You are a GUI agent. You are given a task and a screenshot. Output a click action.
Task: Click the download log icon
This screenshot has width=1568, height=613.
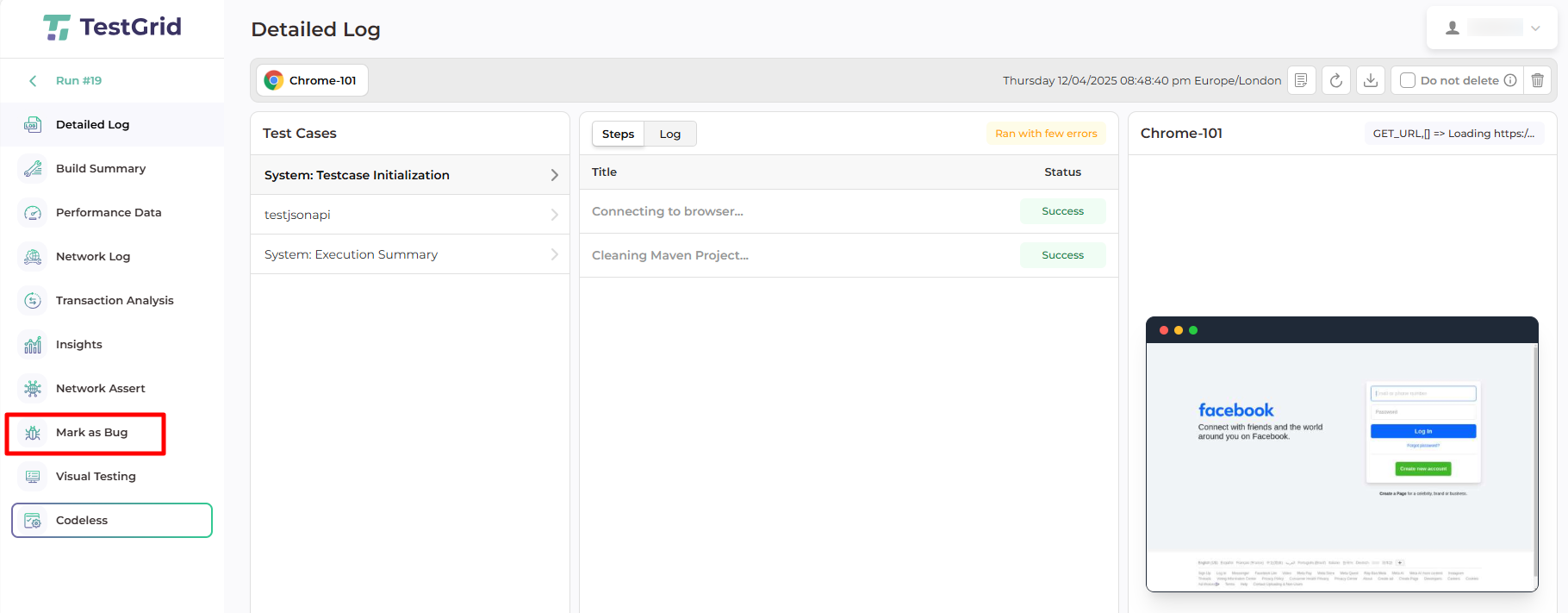[1371, 80]
